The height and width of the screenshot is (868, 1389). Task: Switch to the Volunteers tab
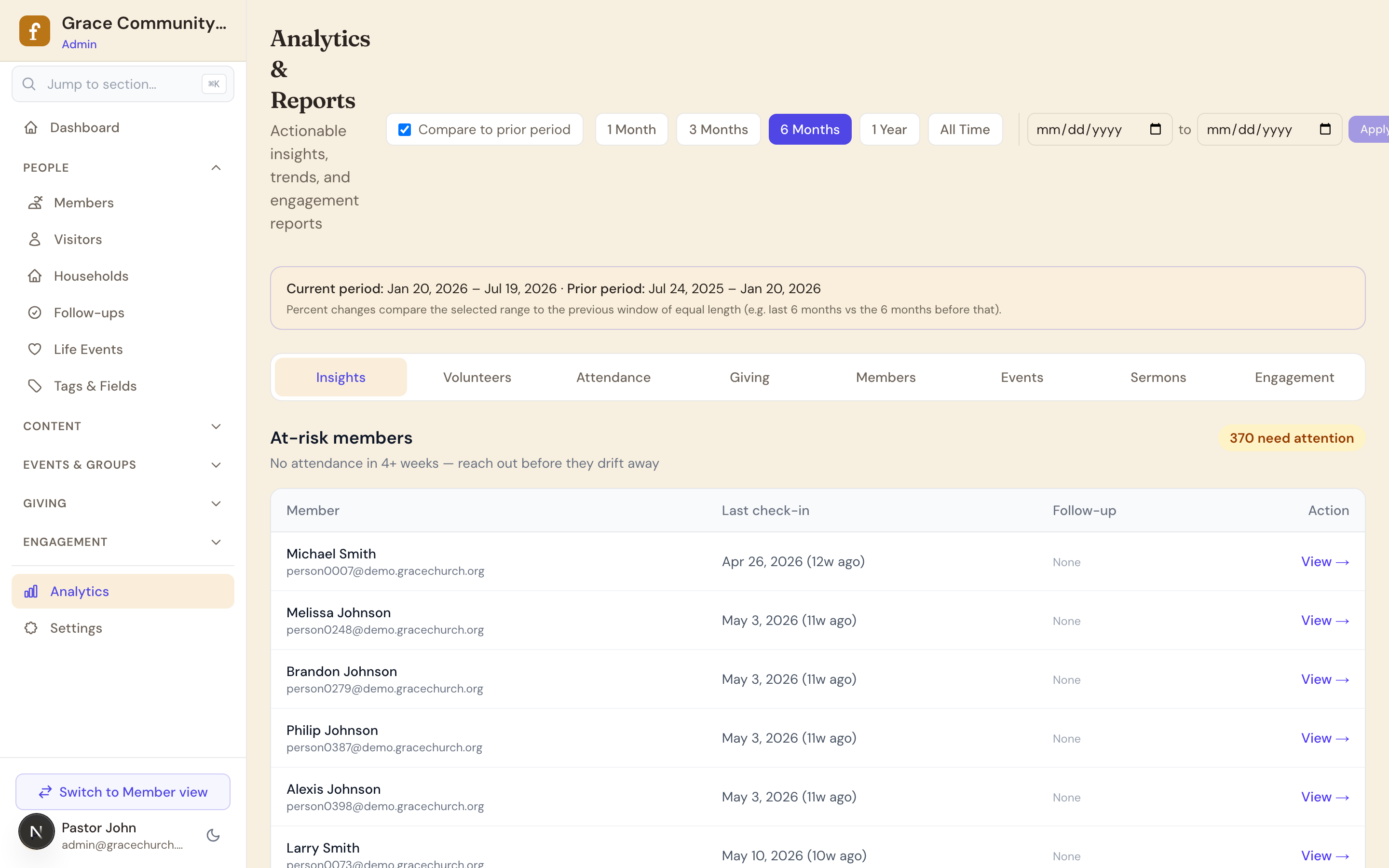pyautogui.click(x=477, y=377)
